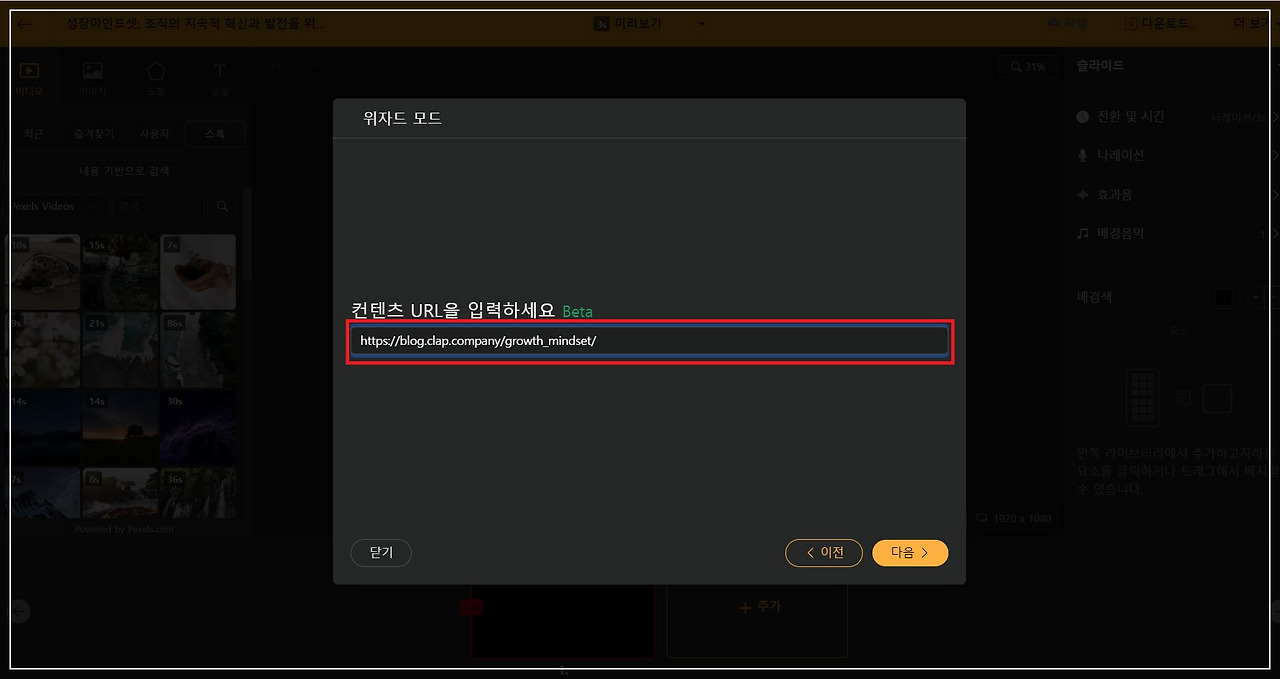Select the 글꼴 text T icon
The height and width of the screenshot is (679, 1280).
coord(219,72)
